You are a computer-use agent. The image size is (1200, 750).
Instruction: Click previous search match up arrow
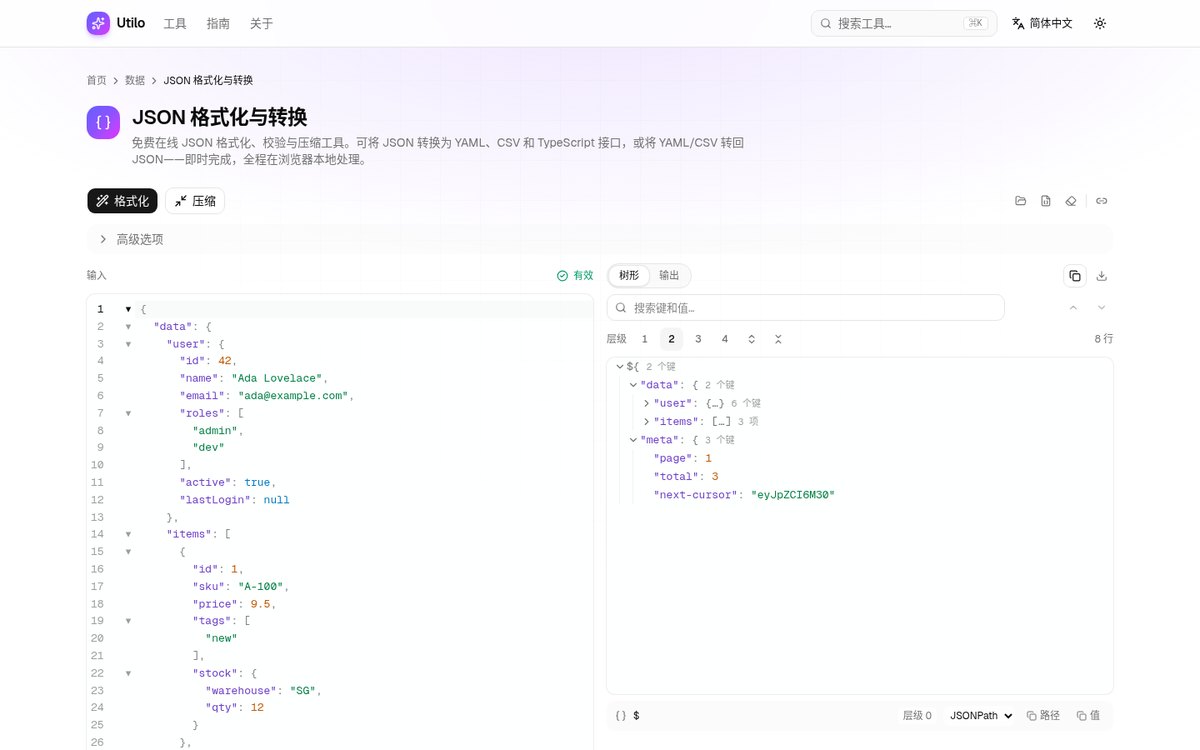point(1073,307)
